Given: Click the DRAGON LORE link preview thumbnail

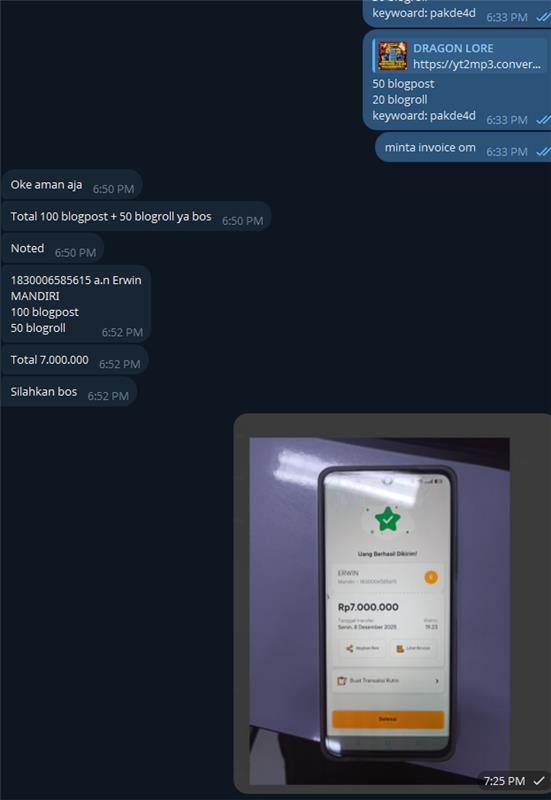Looking at the screenshot, I should [x=392, y=56].
